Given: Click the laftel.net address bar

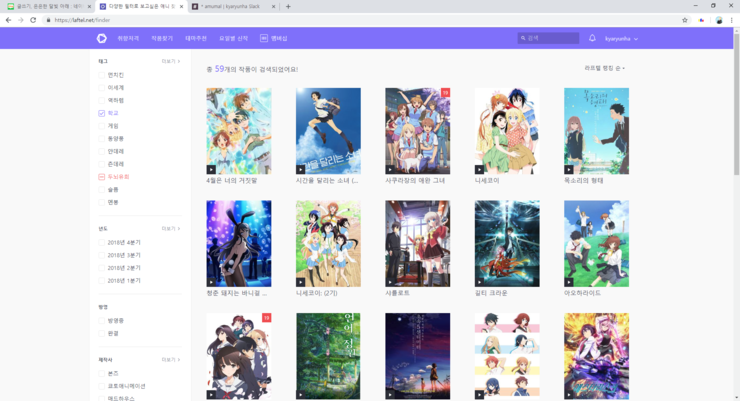Looking at the screenshot, I should 363,20.
